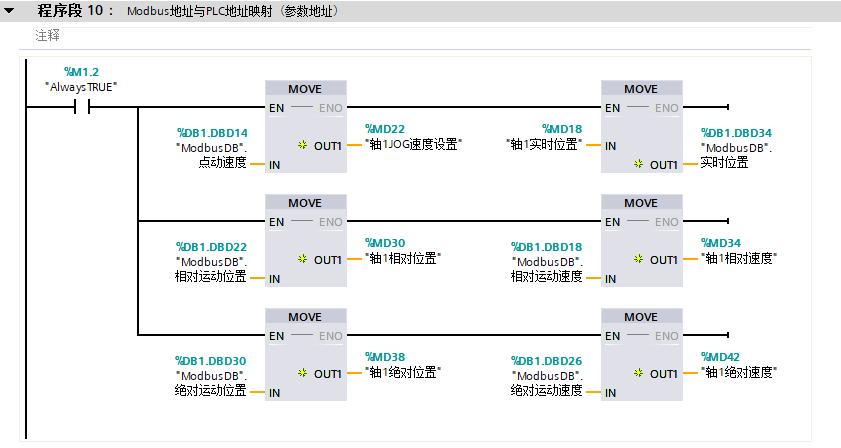Click the "轴1绝对速度" tag name
The height and width of the screenshot is (448, 841).
pos(741,372)
